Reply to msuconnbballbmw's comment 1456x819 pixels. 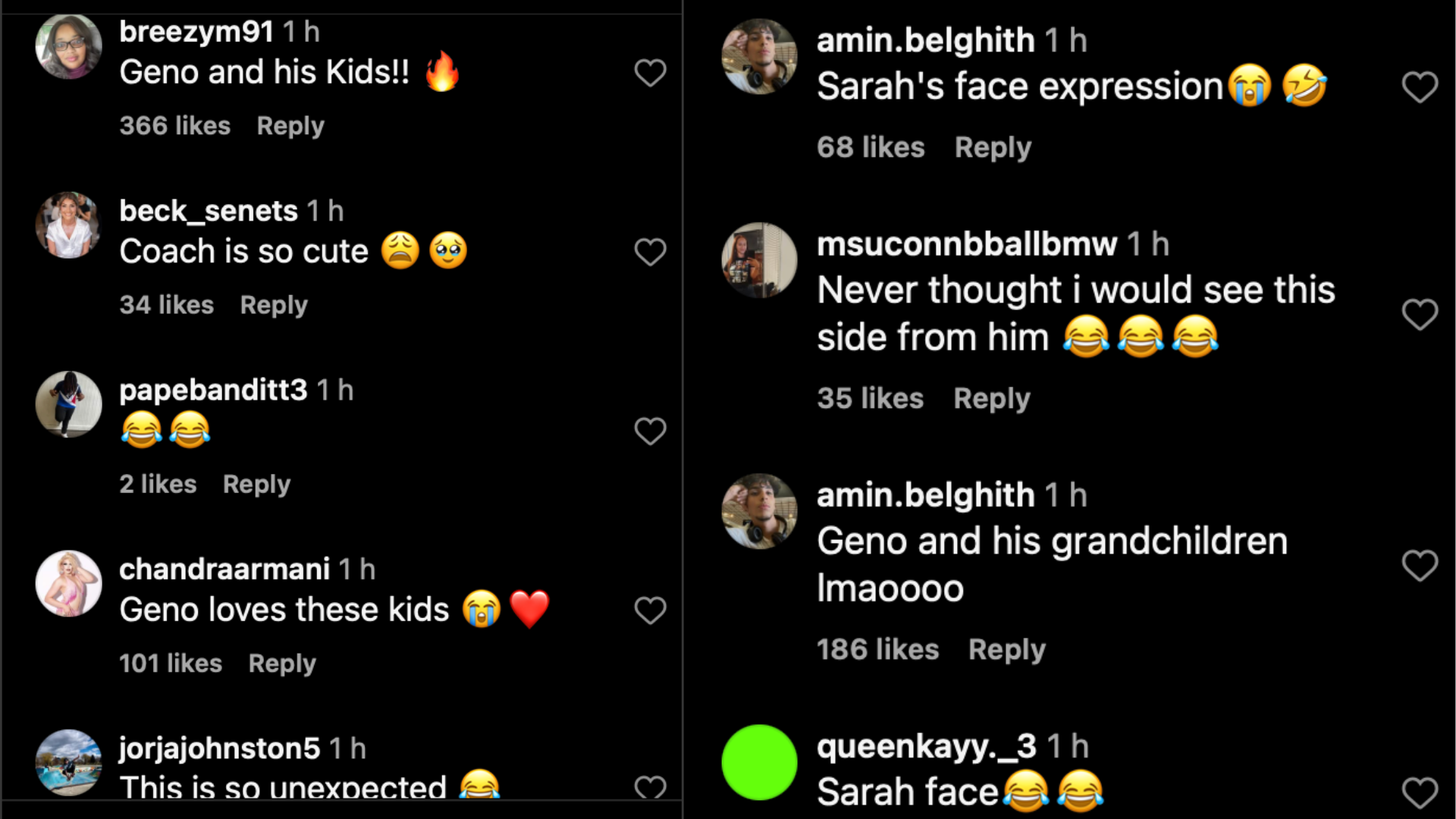coord(992,399)
